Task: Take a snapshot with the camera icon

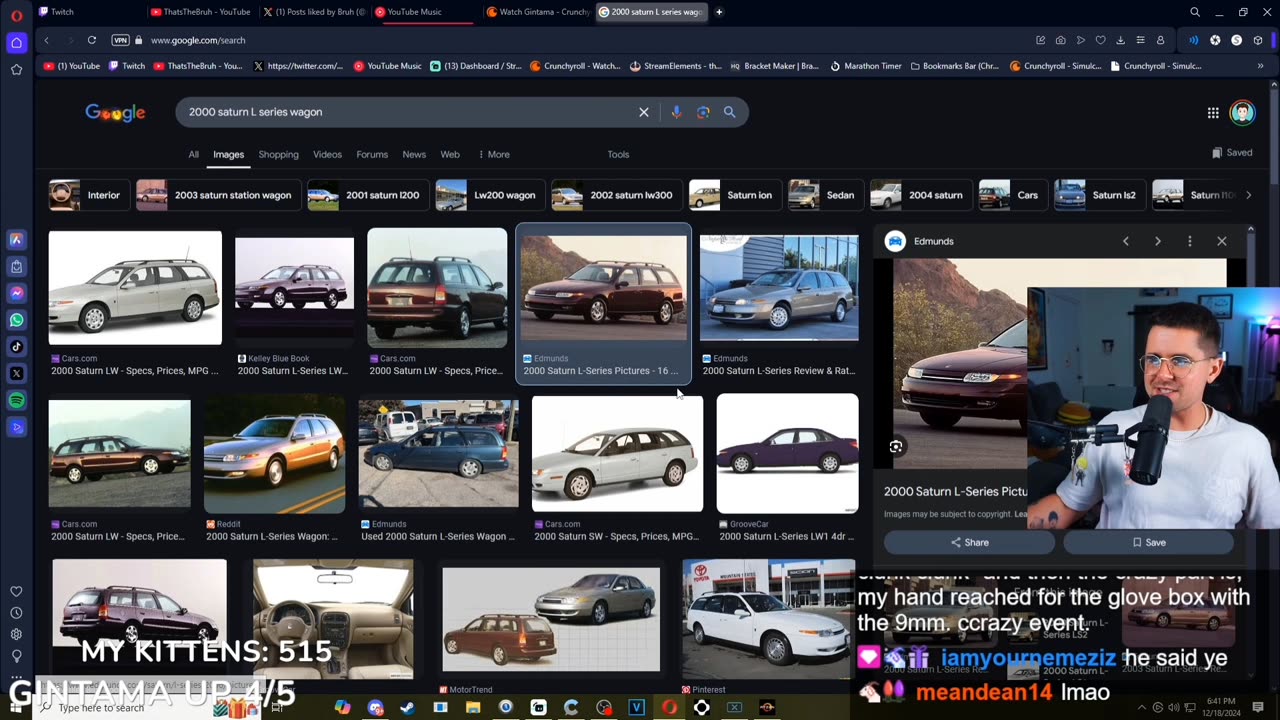Action: pyautogui.click(x=1060, y=40)
